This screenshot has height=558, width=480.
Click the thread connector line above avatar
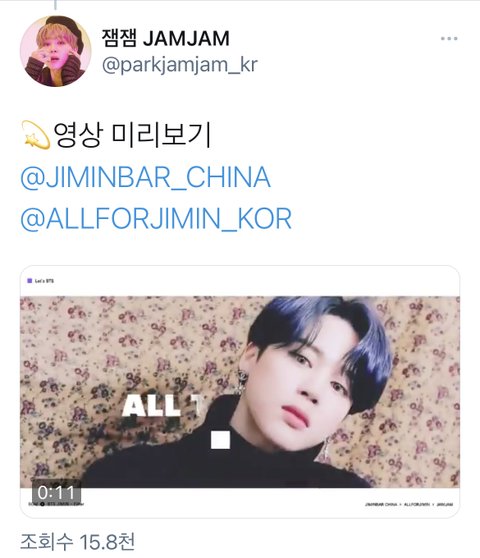56,5
